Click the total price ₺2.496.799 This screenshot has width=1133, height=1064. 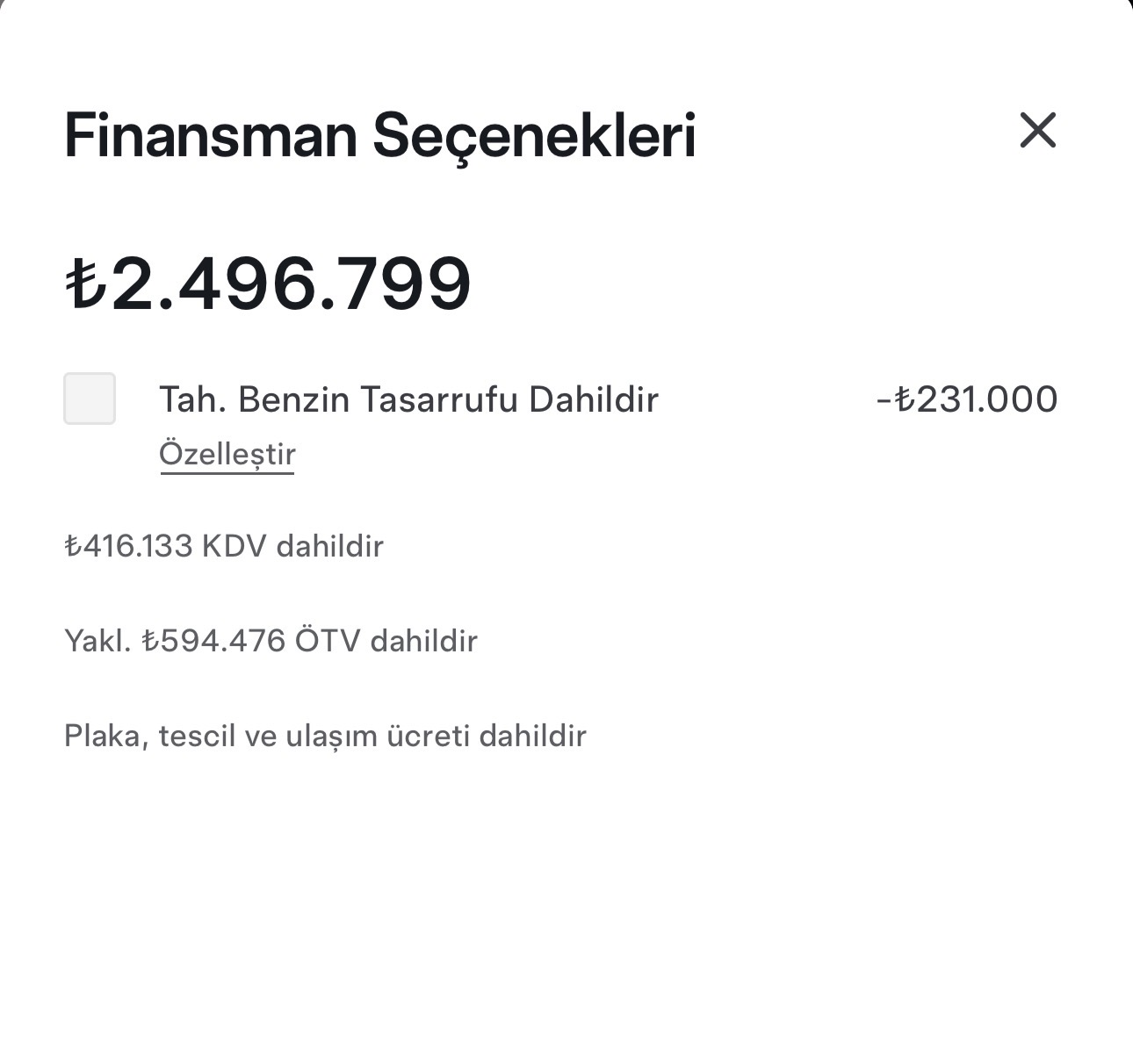268,283
